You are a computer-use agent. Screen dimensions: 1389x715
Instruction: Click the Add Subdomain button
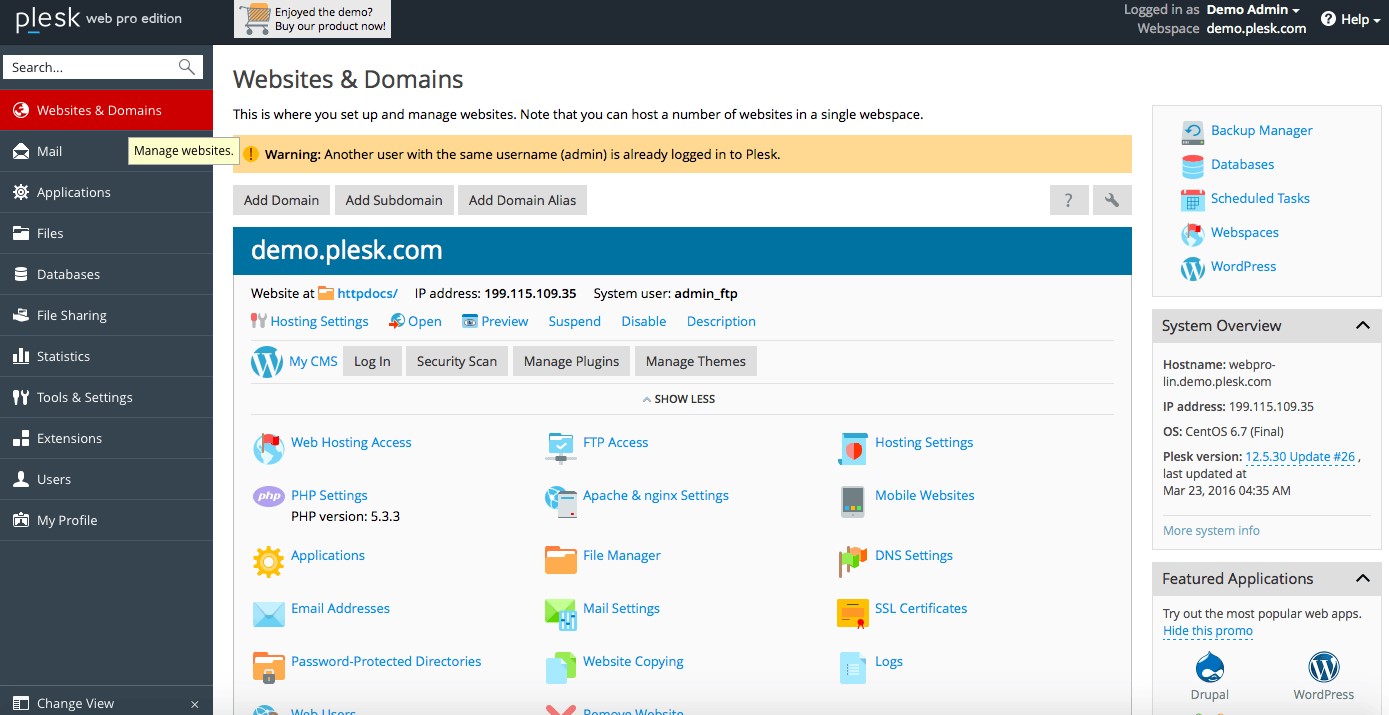coord(394,200)
